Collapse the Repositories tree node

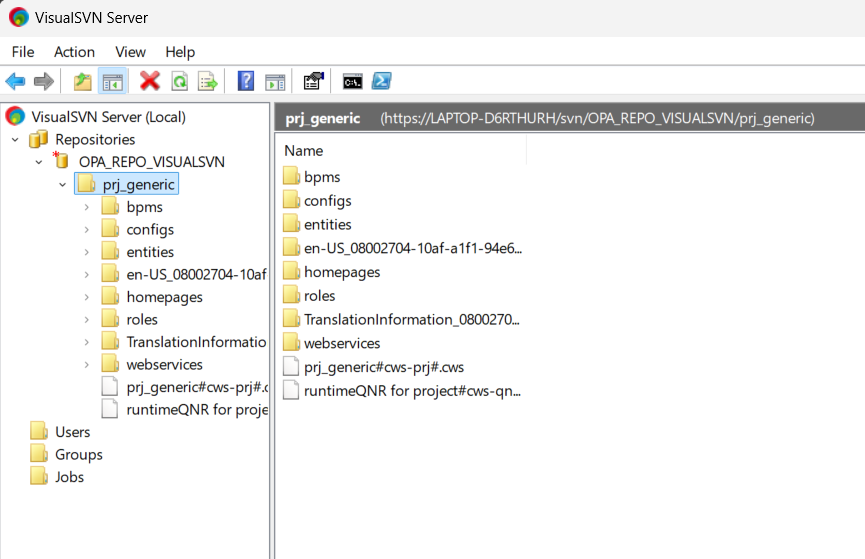click(x=15, y=140)
